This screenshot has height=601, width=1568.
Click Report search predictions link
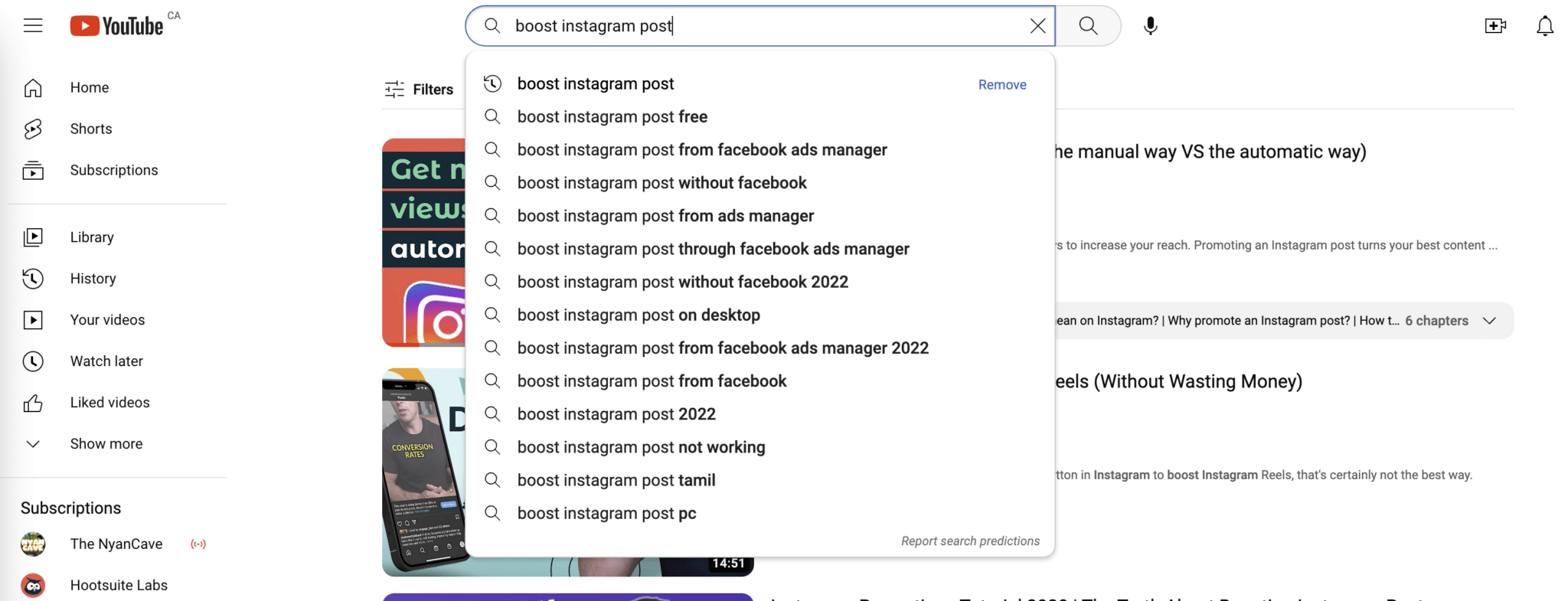[970, 541]
